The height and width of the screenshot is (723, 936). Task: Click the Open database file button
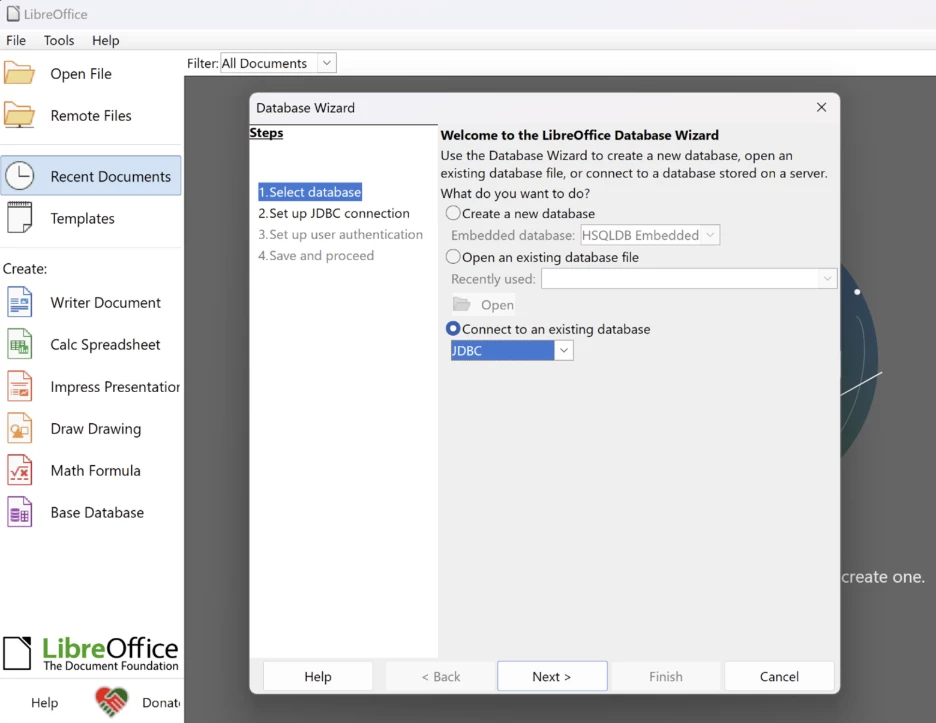(x=484, y=304)
